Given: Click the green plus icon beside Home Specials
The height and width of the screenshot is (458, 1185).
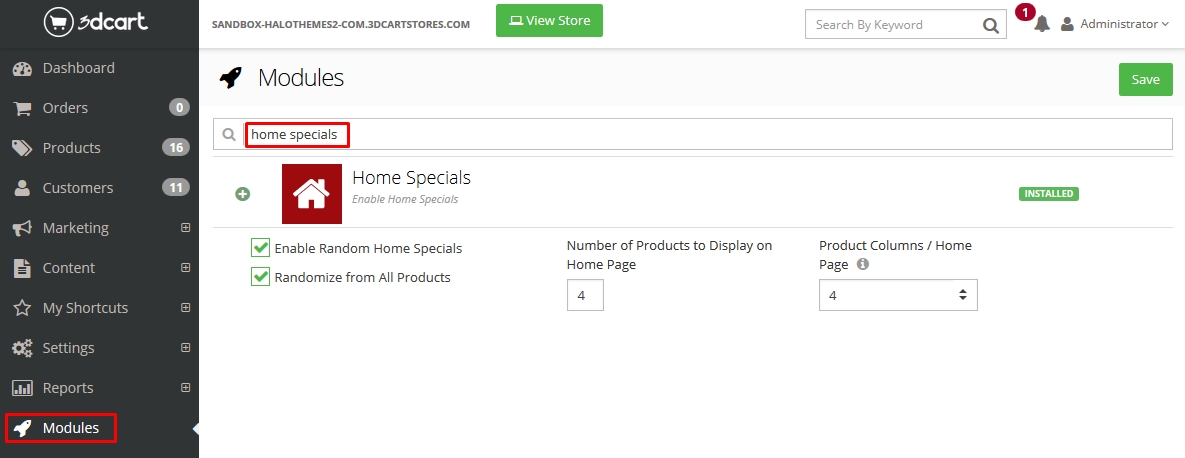Looking at the screenshot, I should pyautogui.click(x=242, y=194).
